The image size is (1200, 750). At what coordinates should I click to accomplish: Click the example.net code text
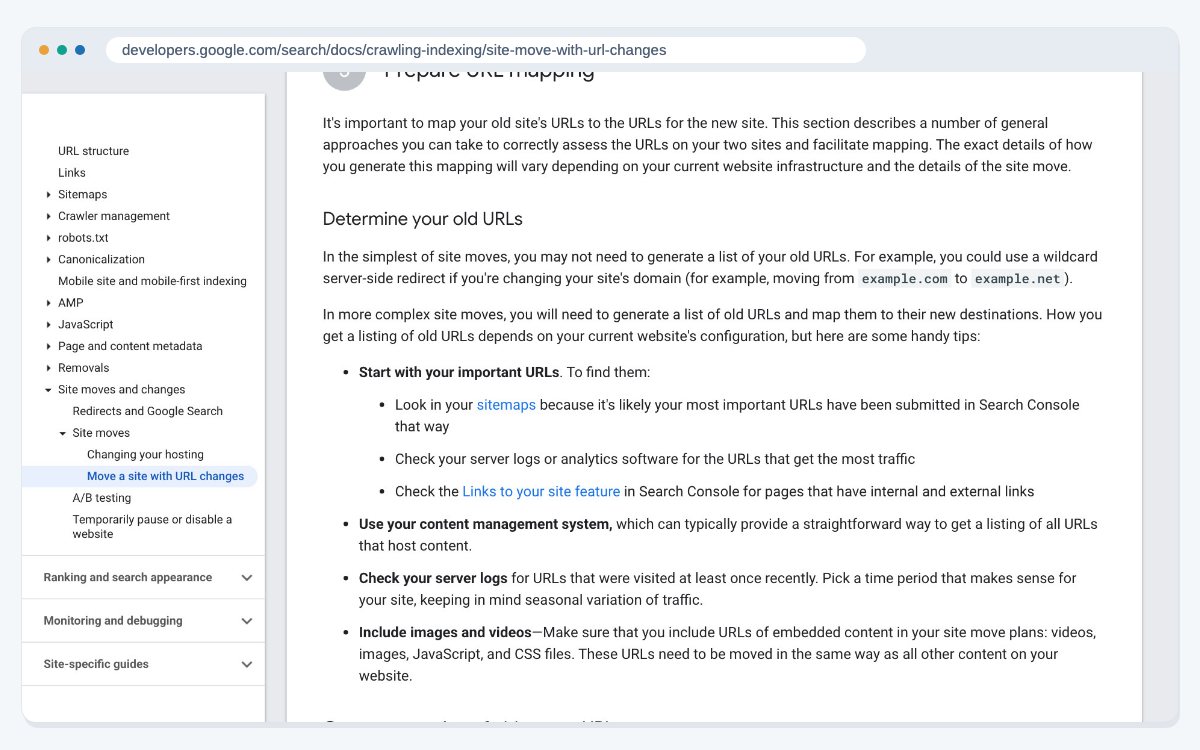[x=1018, y=279]
